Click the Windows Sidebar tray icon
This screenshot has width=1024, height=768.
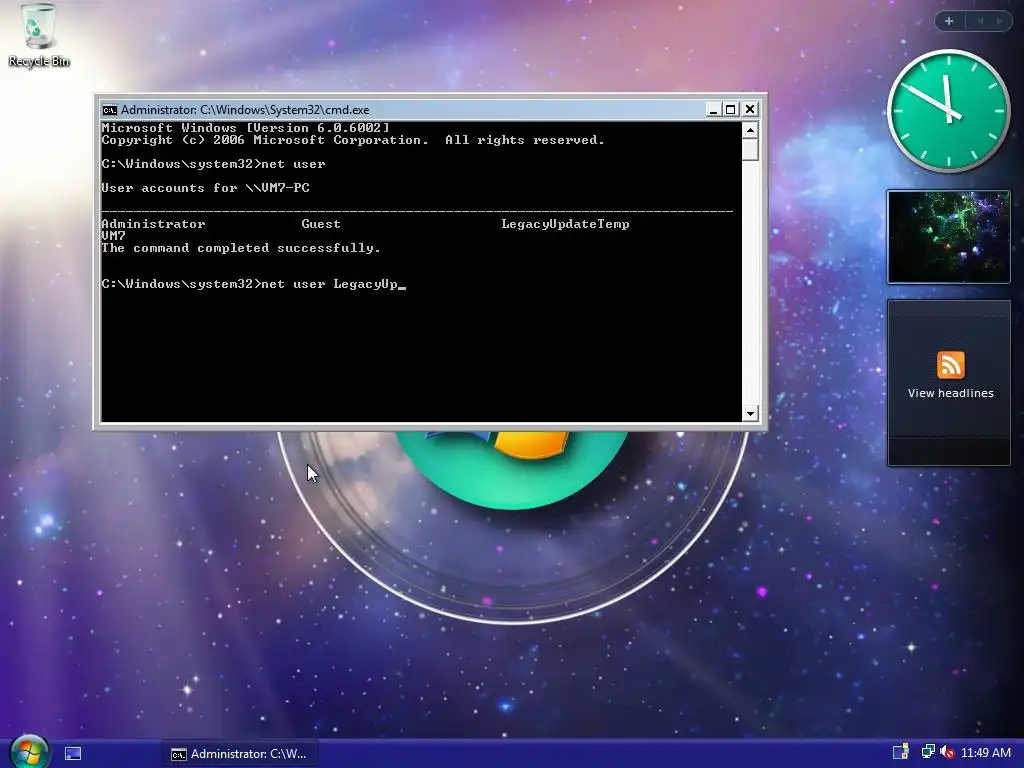coord(901,752)
